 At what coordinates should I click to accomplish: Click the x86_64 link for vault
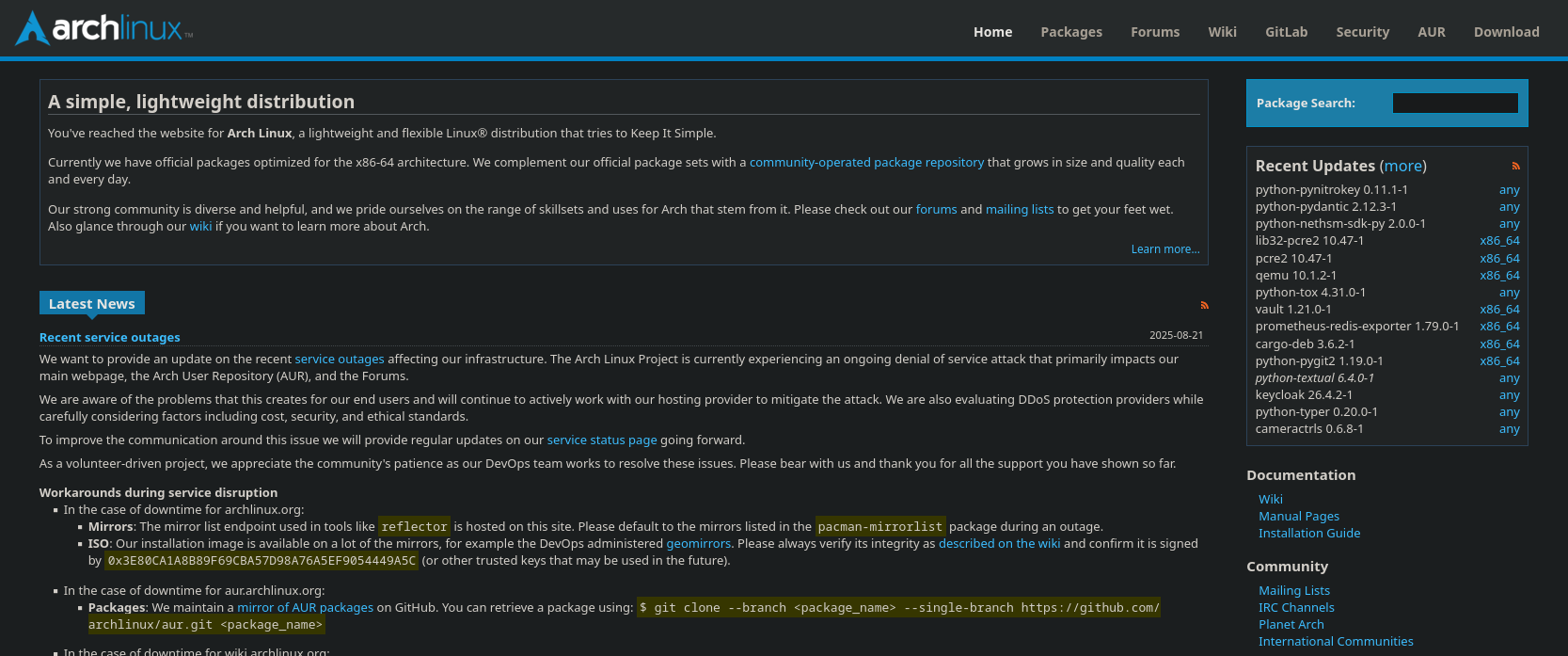tap(1499, 310)
